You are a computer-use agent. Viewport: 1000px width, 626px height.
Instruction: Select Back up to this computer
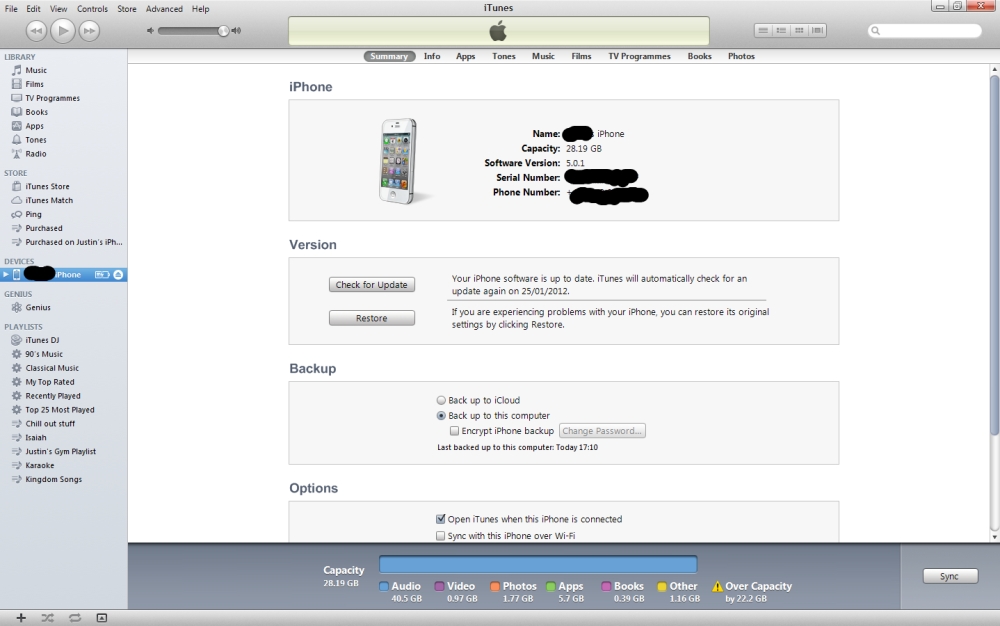pos(441,416)
